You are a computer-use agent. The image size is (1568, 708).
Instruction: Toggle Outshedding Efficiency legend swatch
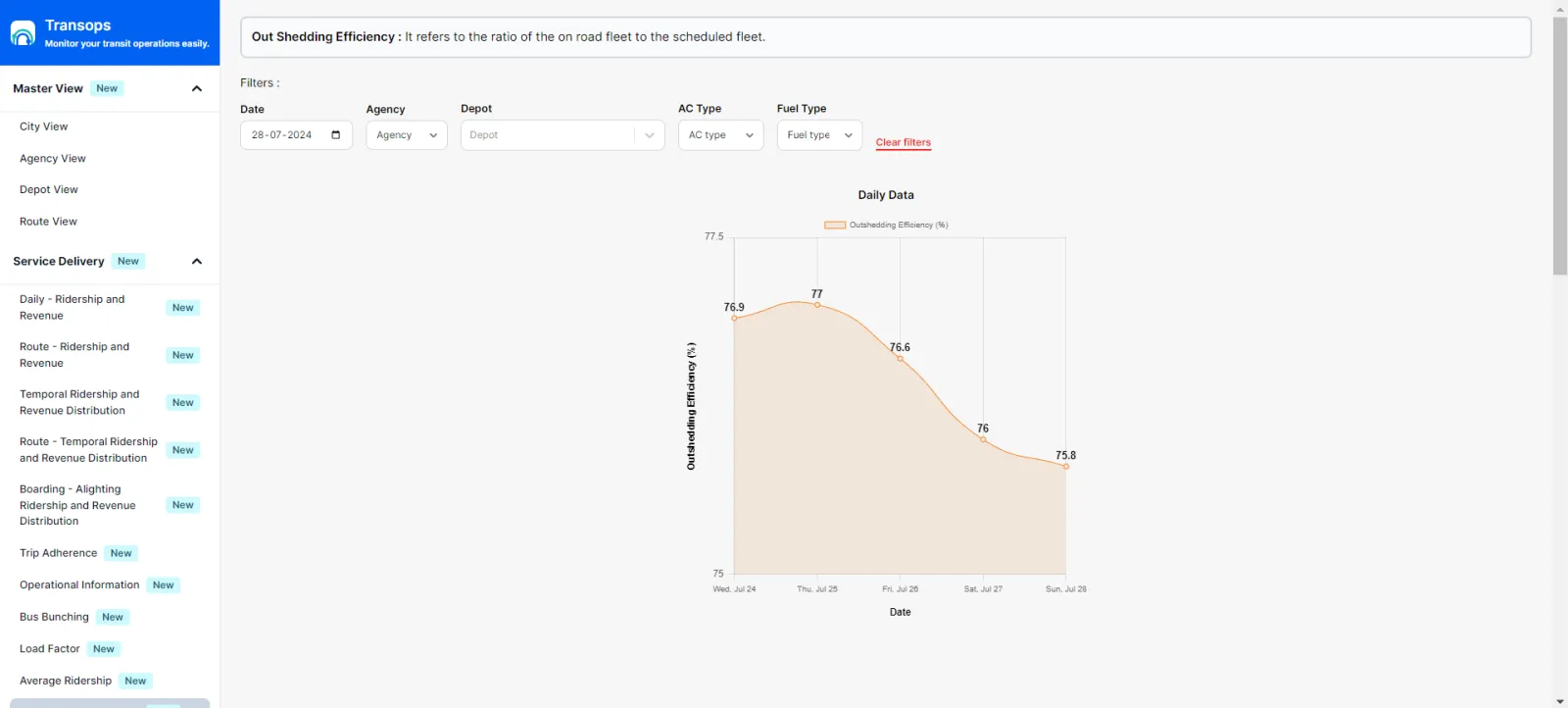coord(835,225)
